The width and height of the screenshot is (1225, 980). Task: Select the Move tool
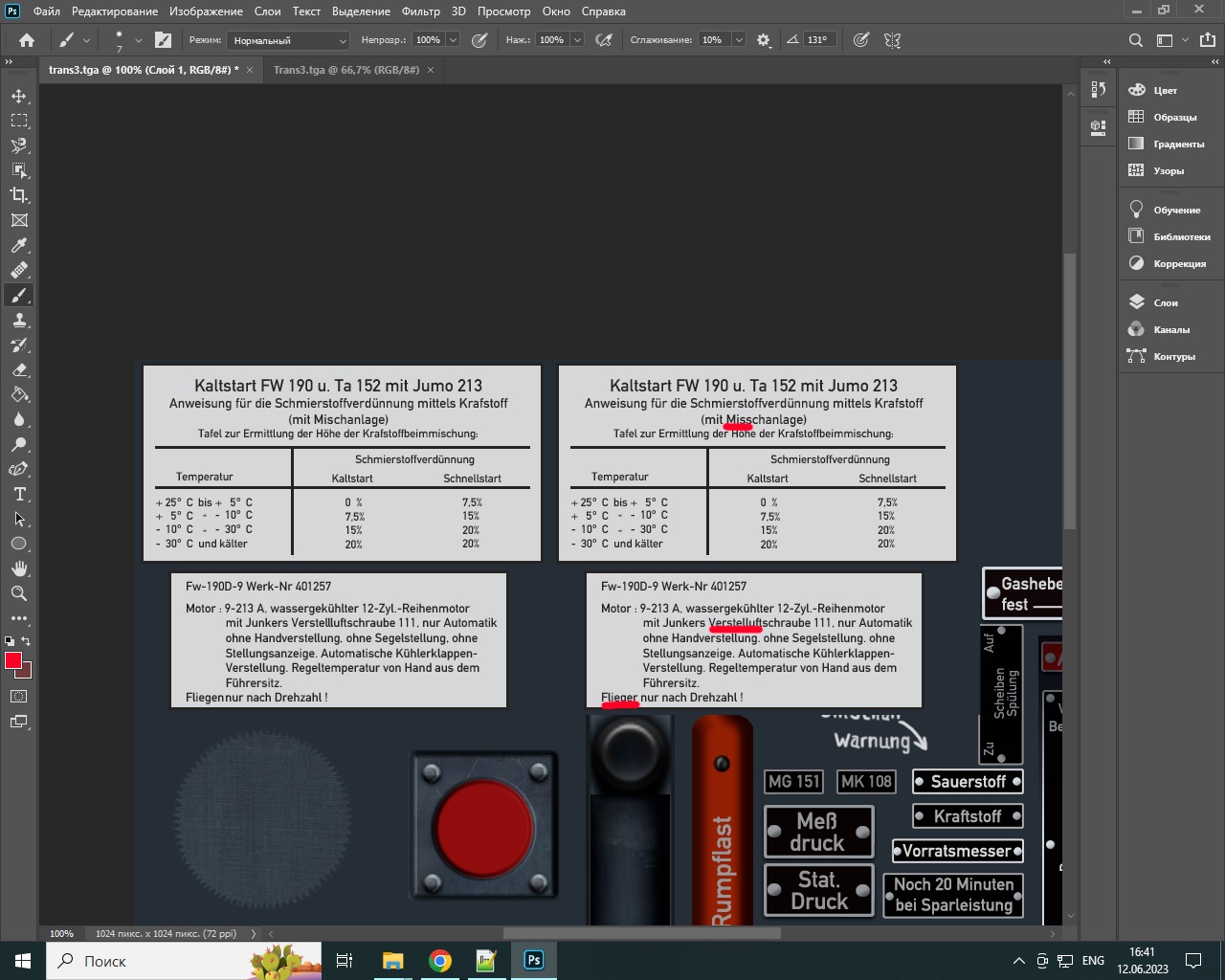(19, 97)
